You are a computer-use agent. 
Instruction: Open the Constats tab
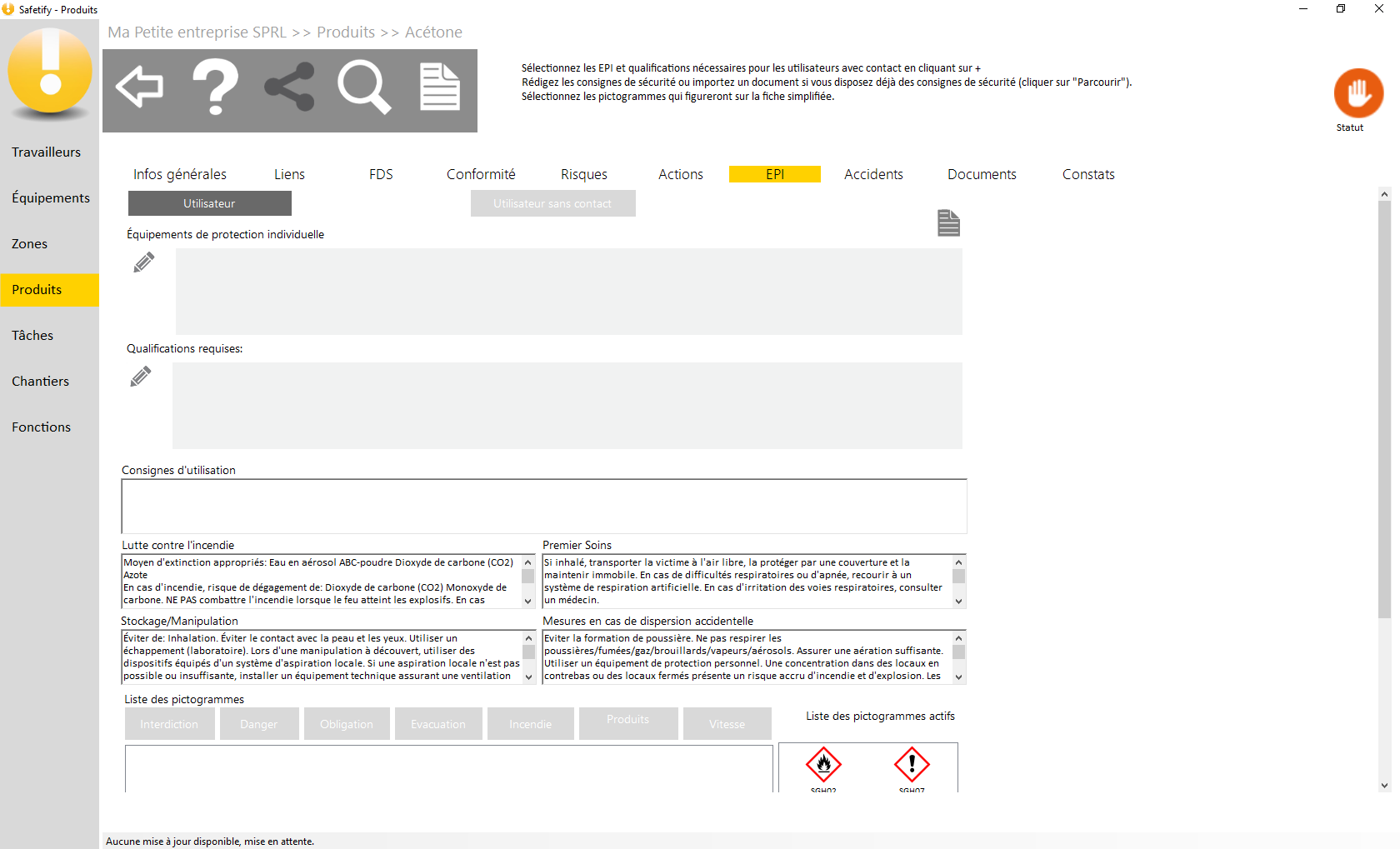[1088, 174]
